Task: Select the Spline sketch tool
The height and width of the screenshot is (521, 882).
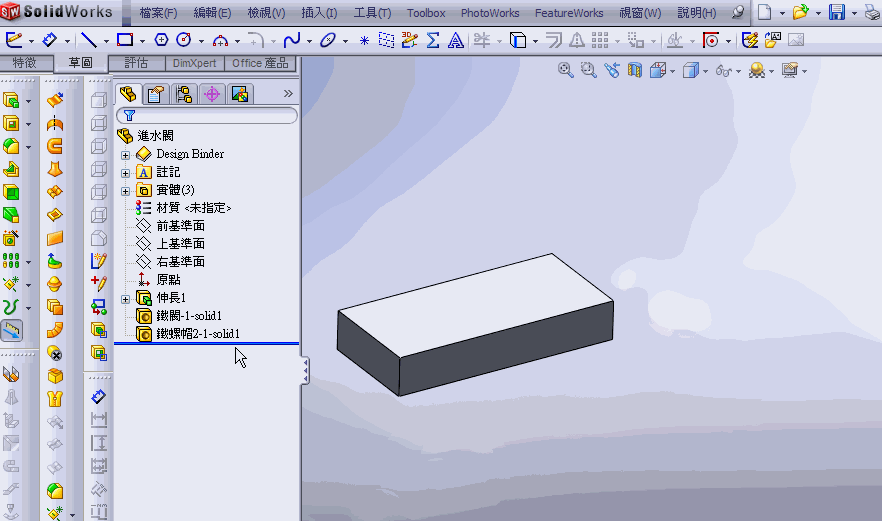Action: tap(292, 40)
